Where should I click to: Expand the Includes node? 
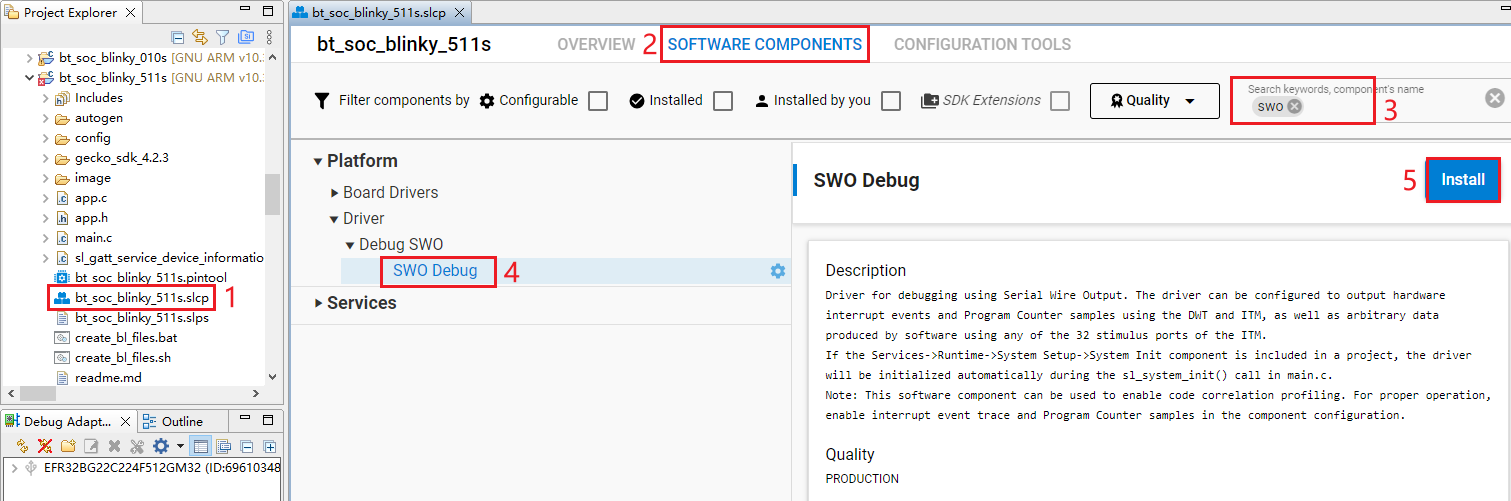pos(45,98)
